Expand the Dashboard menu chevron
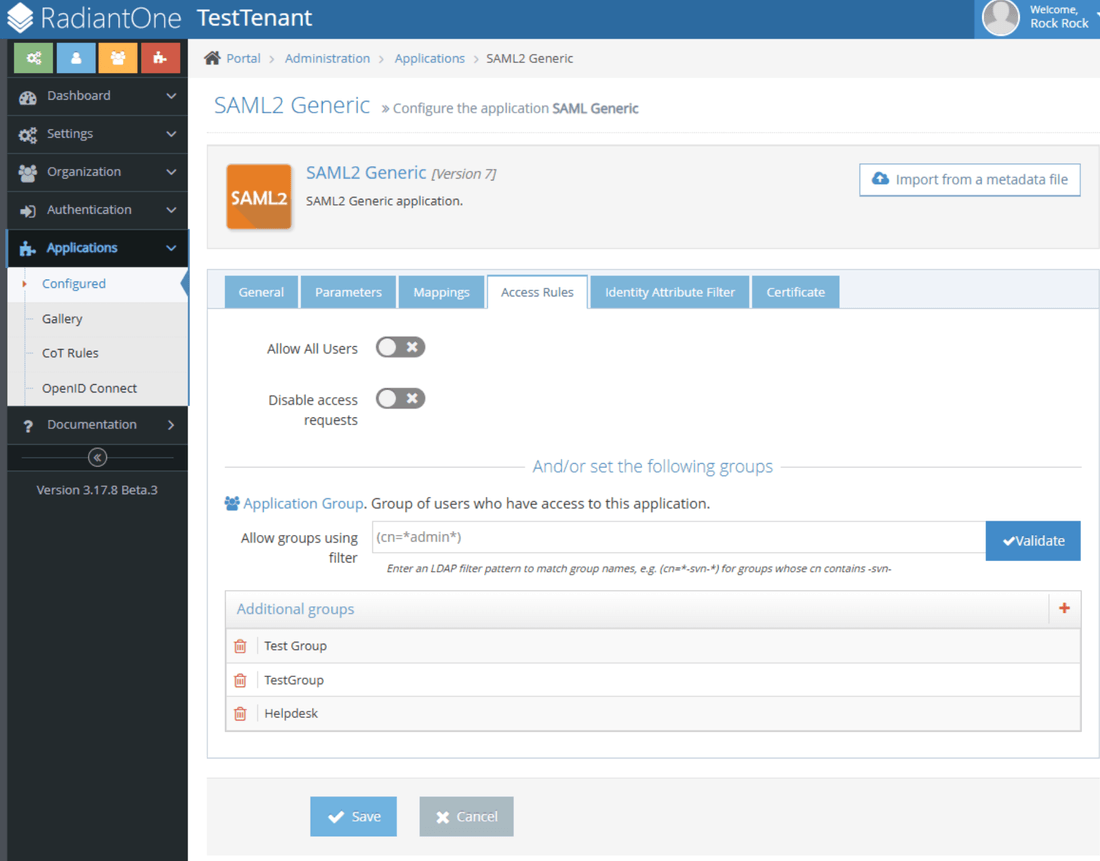Screen dimensions: 1100x861 tap(170, 95)
